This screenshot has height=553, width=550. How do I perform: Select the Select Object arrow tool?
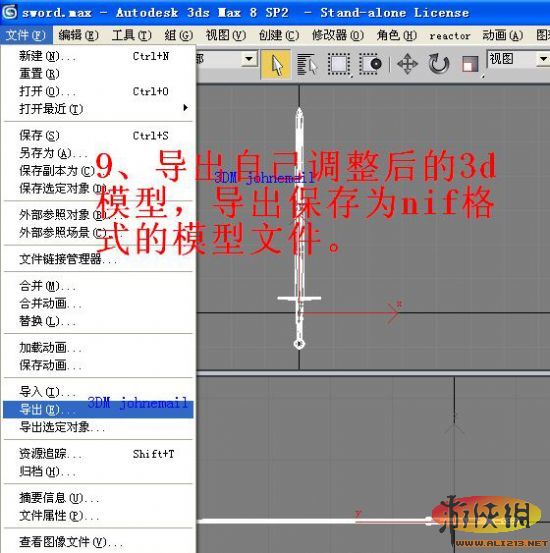pyautogui.click(x=276, y=65)
